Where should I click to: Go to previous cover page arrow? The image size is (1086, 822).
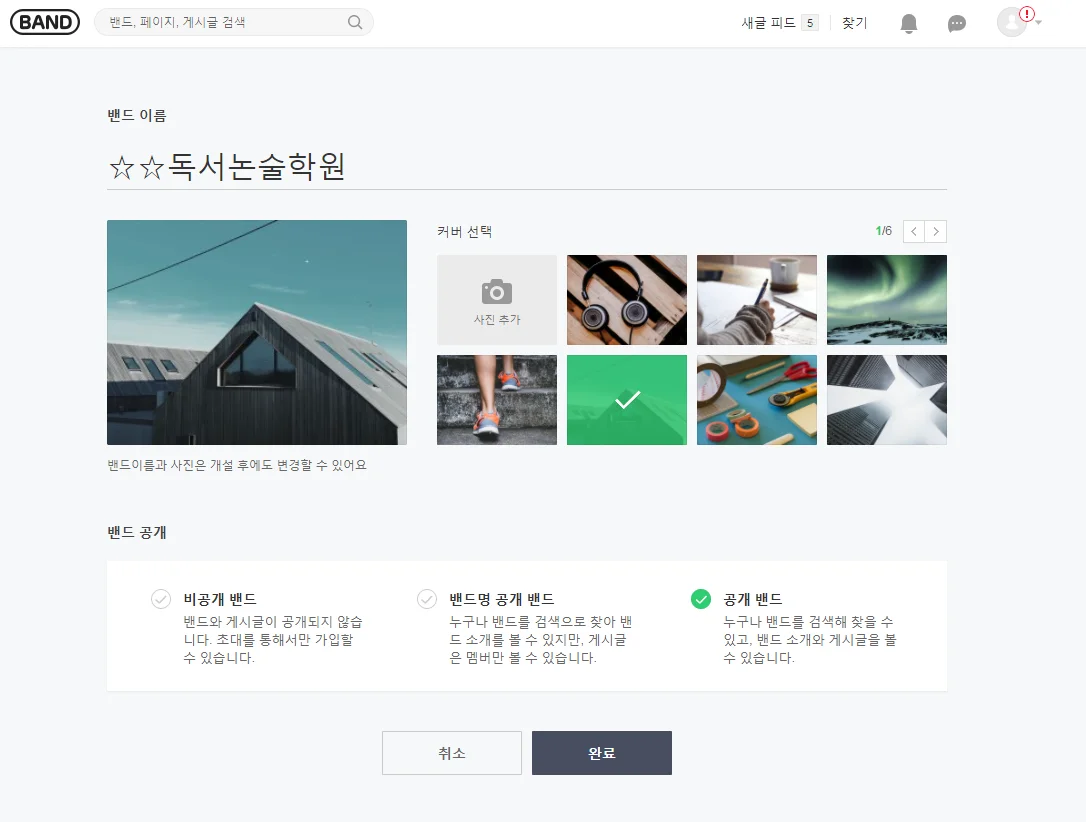pyautogui.click(x=914, y=232)
